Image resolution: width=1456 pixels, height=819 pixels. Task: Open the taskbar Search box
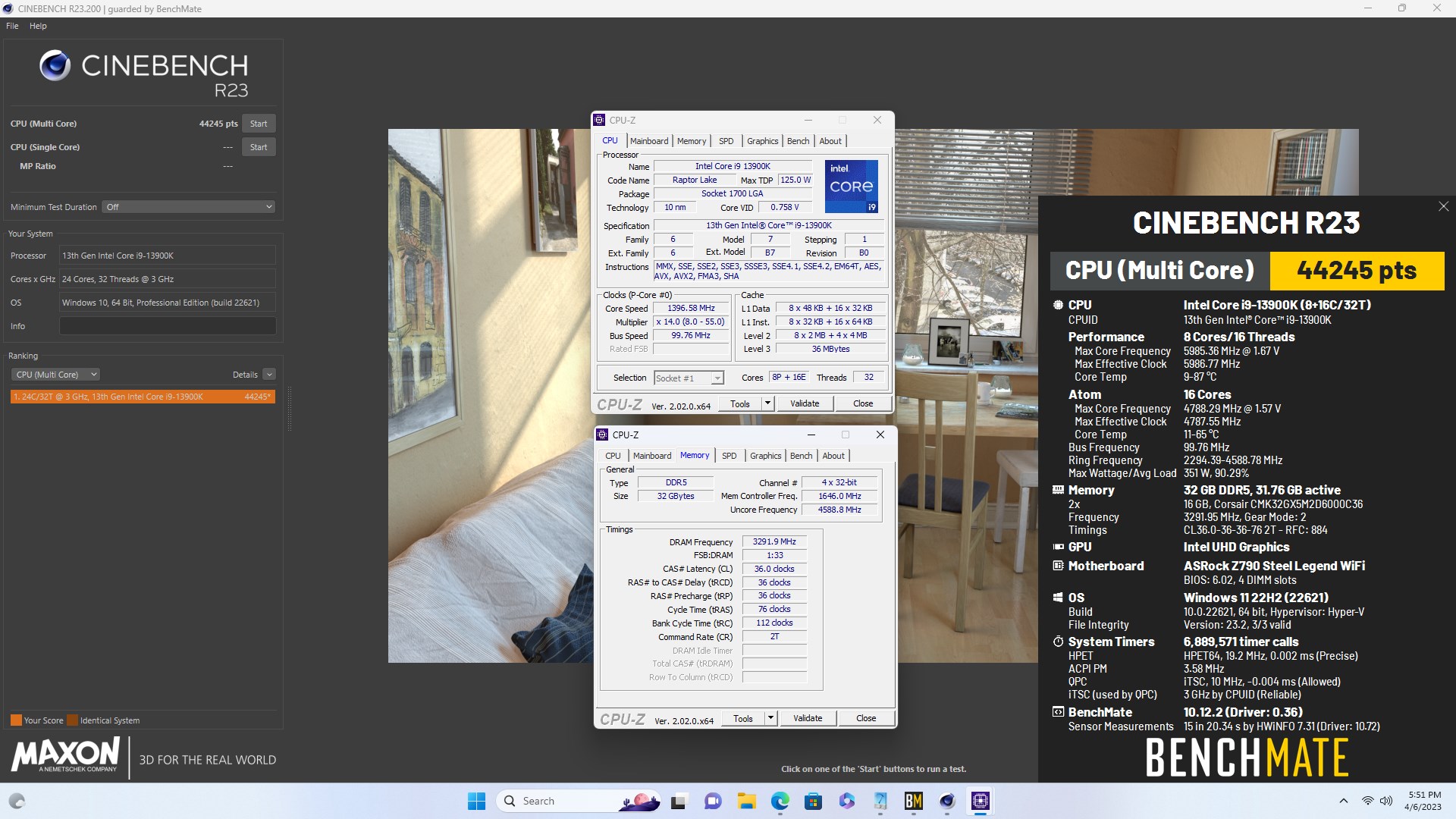(x=579, y=801)
